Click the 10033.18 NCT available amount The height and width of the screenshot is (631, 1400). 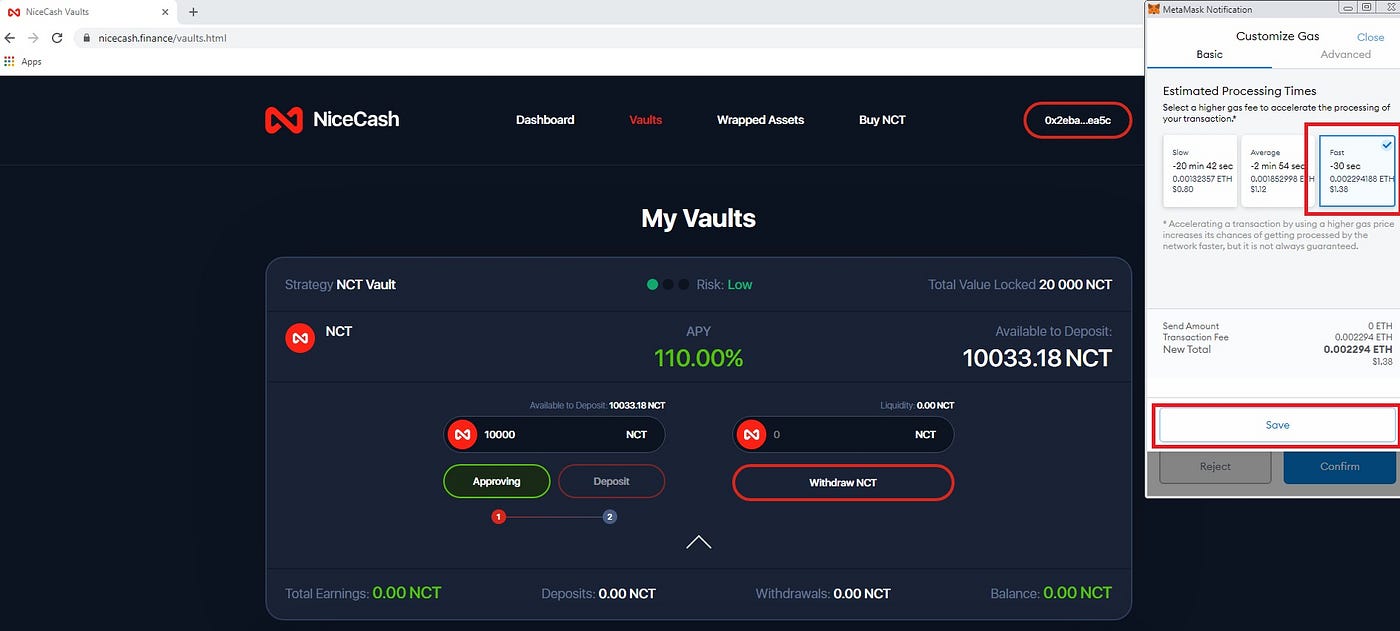1037,358
